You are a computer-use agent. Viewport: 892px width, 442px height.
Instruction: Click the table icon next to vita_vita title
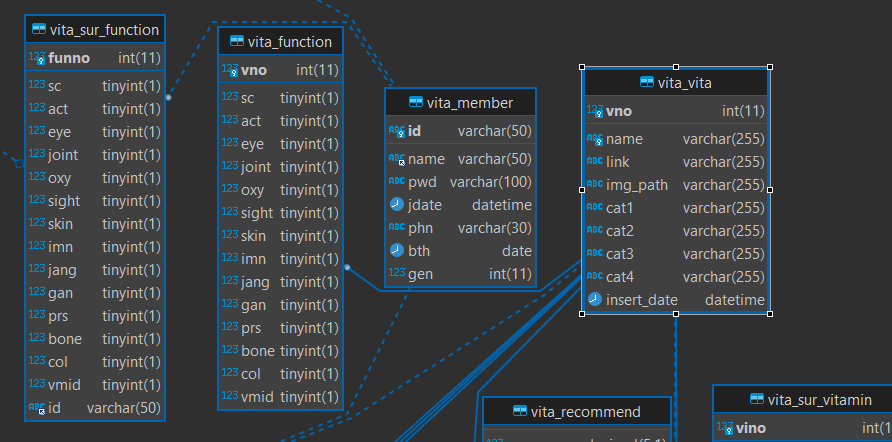tap(647, 82)
